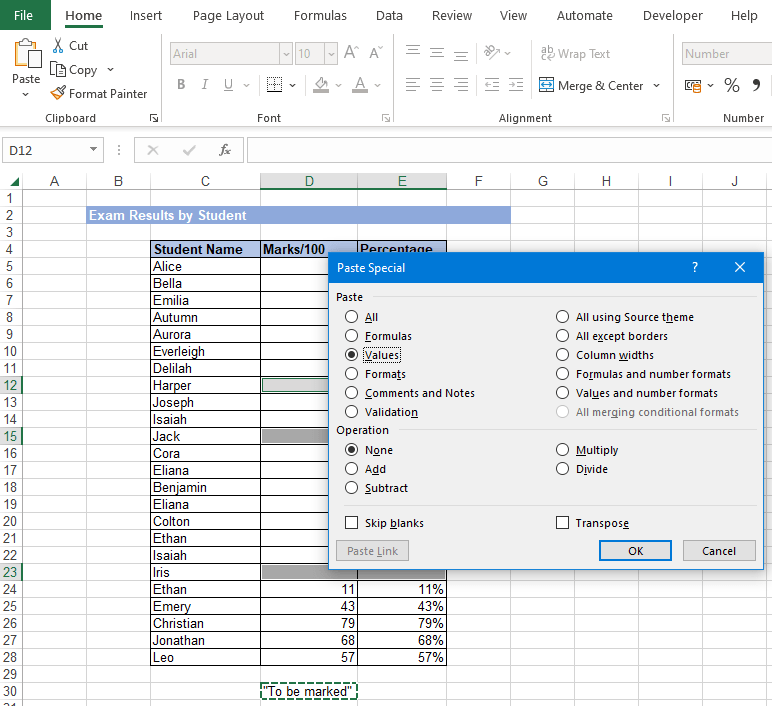Click the Paste Special help question mark
The width and height of the screenshot is (772, 706).
tap(695, 268)
